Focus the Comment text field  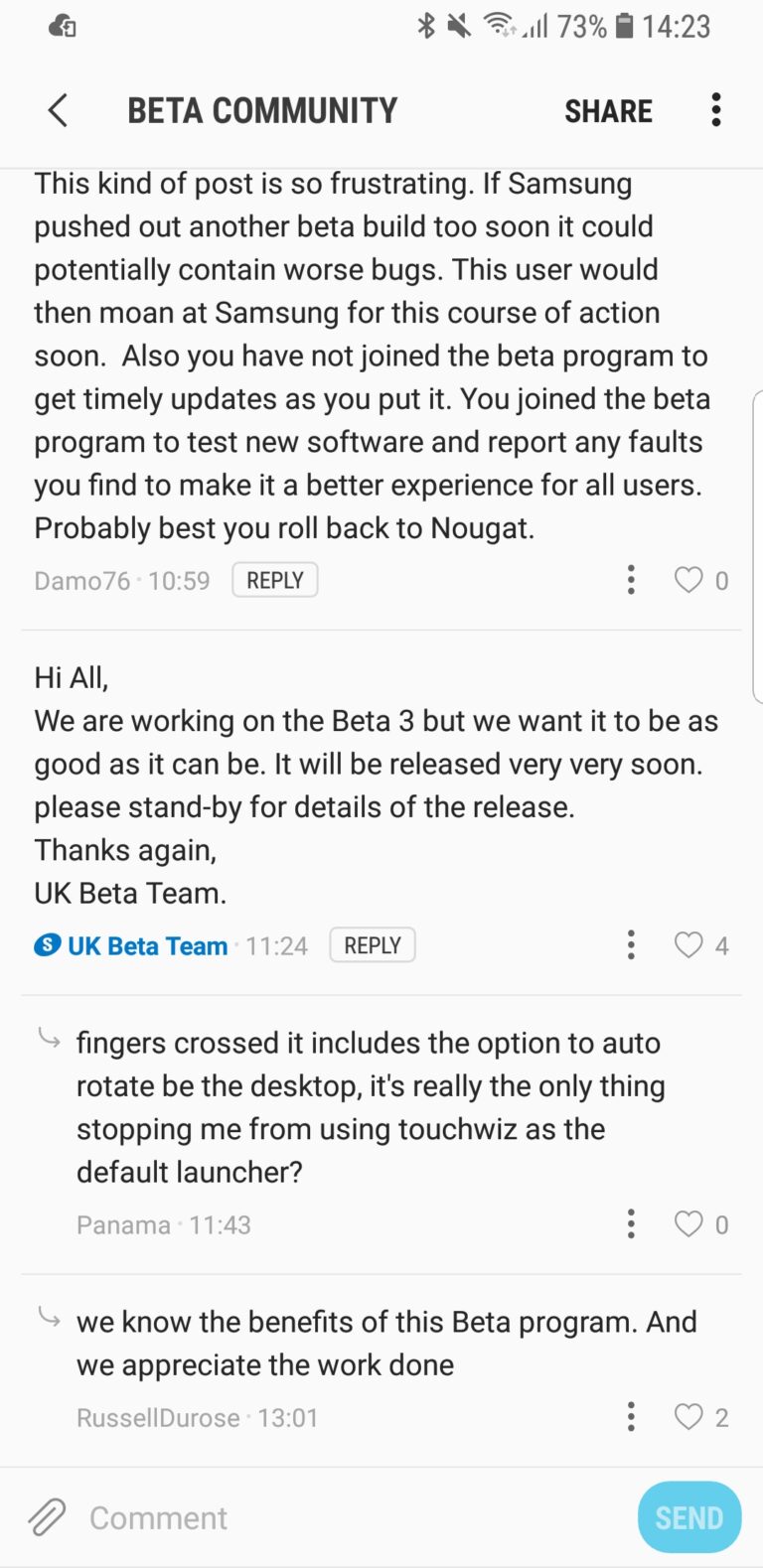pos(348,1517)
